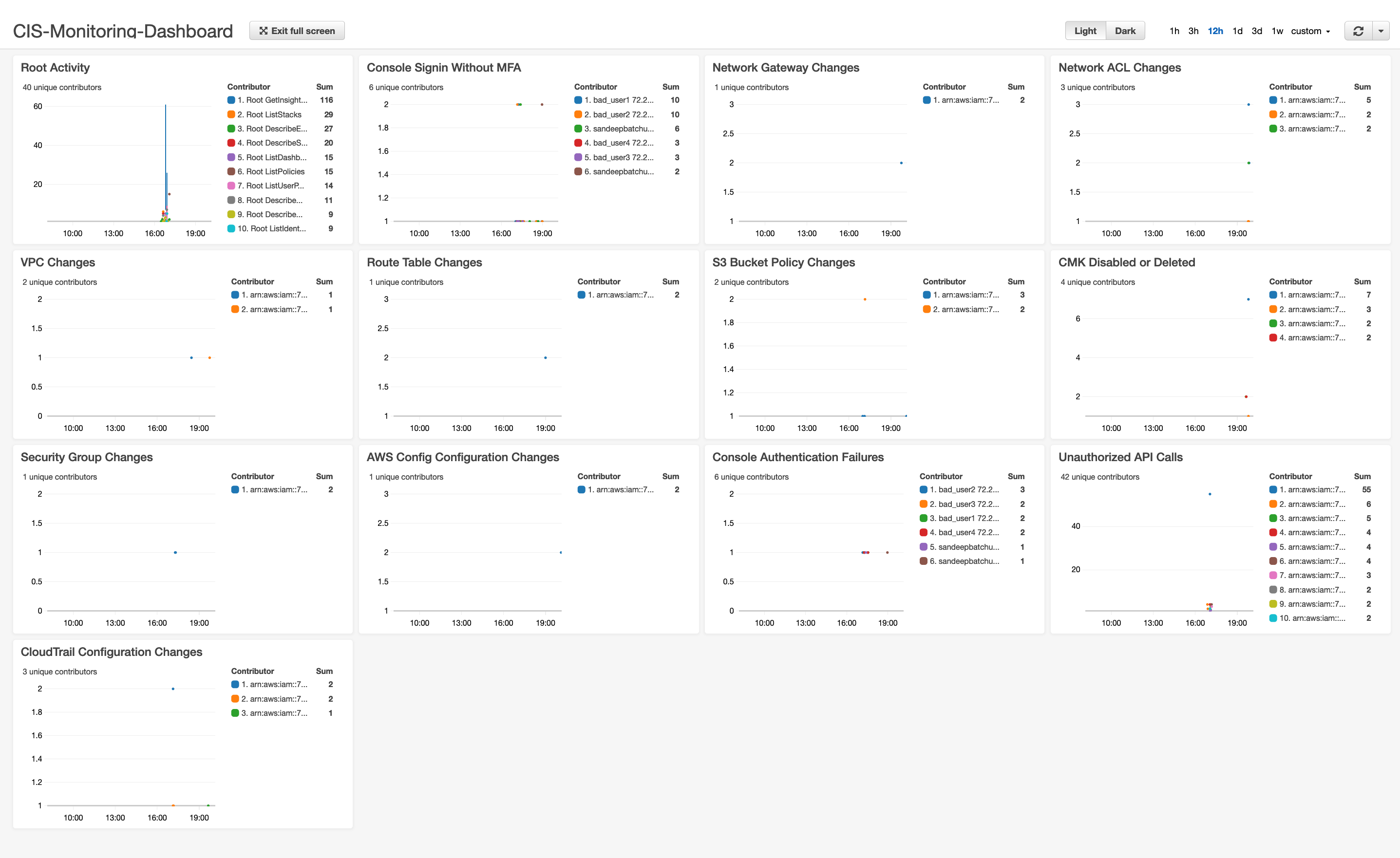Select the 1w time range
The image size is (1400, 858).
[x=1276, y=31]
